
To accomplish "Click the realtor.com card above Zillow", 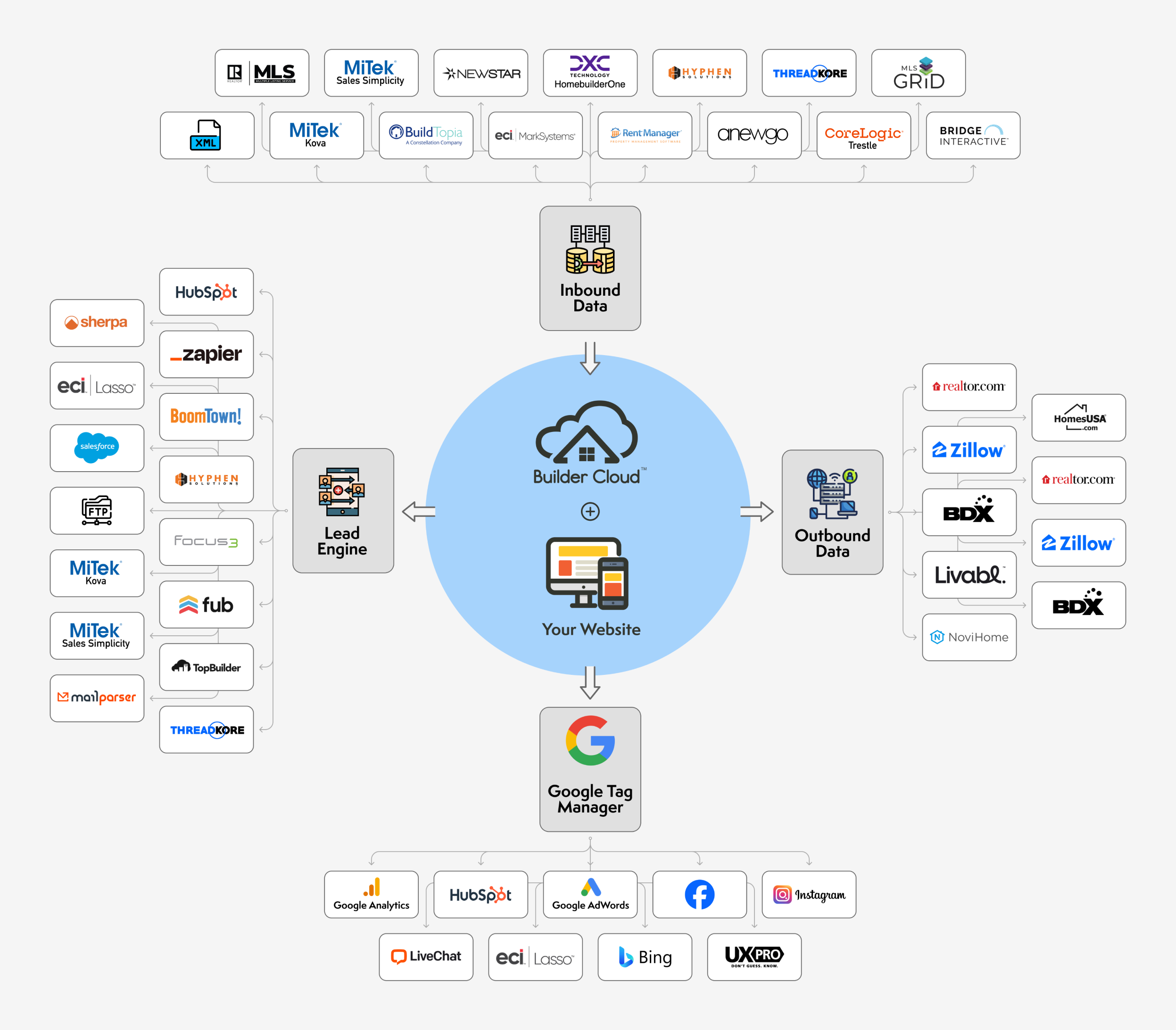I will pyautogui.click(x=969, y=387).
